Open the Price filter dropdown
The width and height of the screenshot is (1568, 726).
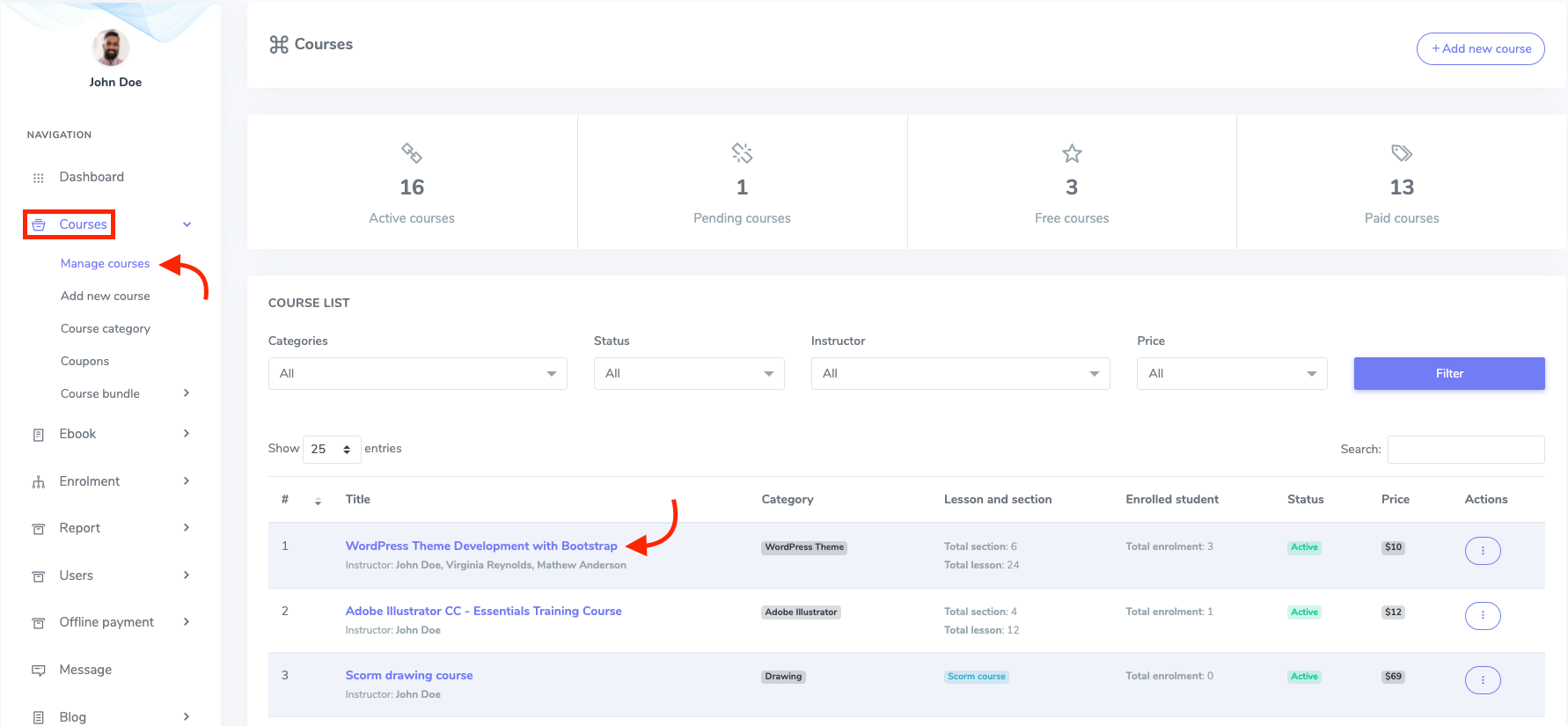tap(1231, 373)
